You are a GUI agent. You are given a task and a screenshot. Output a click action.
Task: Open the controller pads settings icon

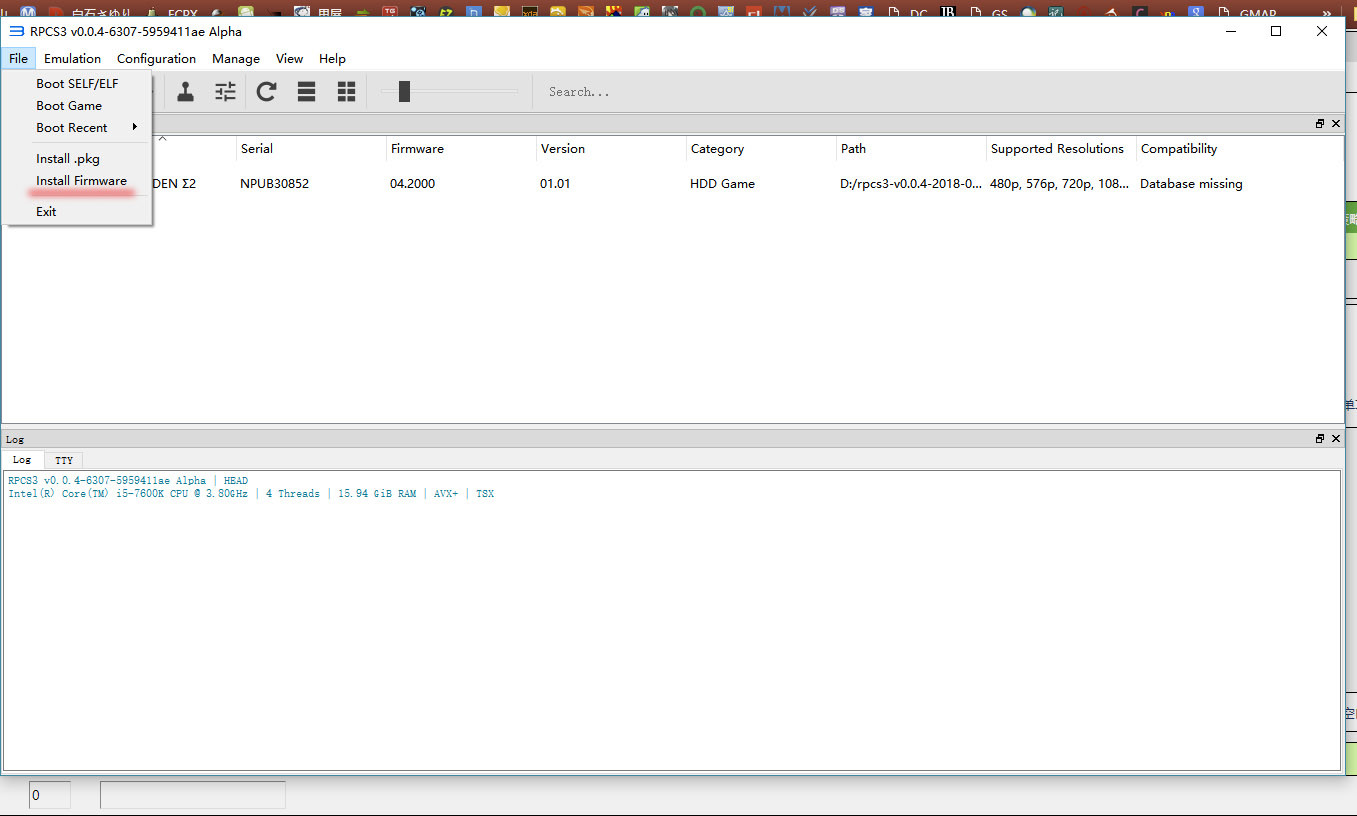(186, 92)
